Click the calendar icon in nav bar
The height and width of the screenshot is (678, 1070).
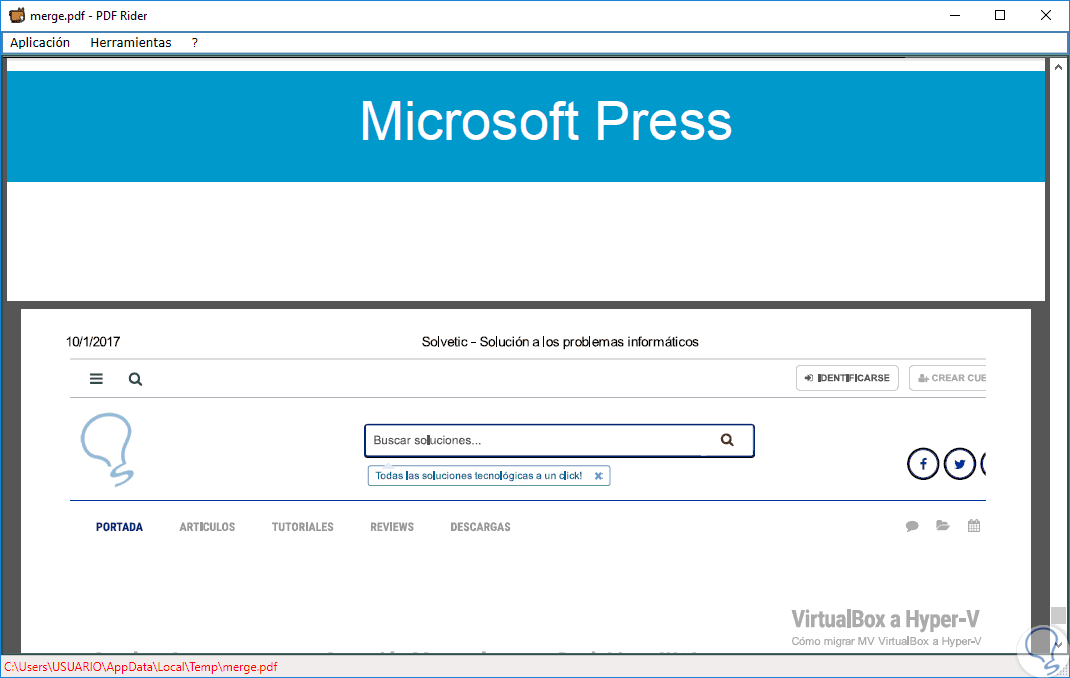pos(974,525)
